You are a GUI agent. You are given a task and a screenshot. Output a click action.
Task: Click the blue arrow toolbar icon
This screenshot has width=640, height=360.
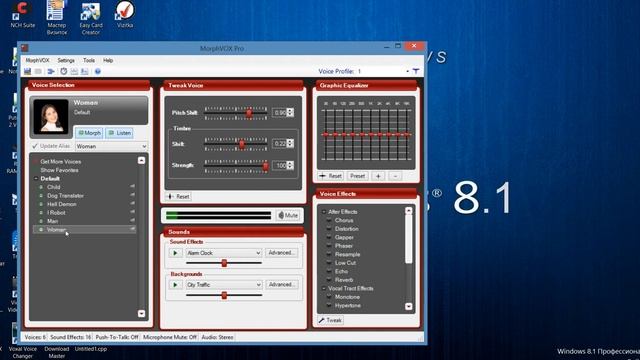point(51,71)
